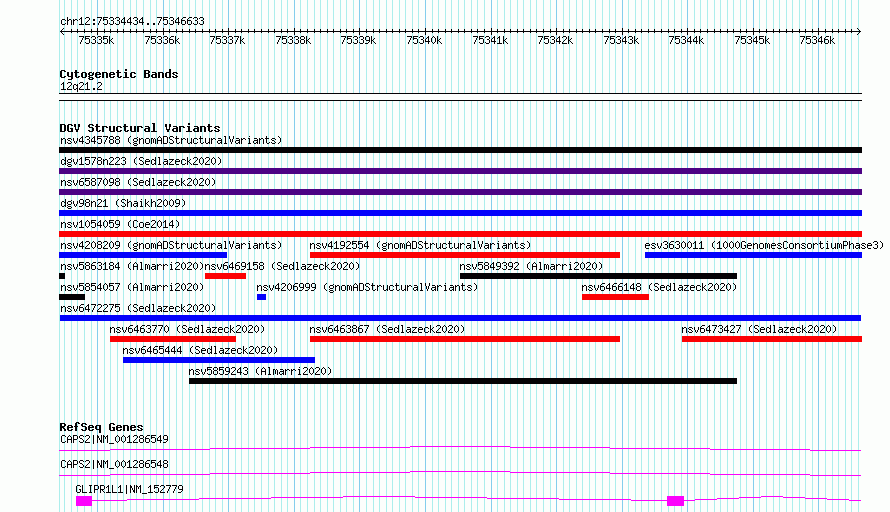Viewport: 890px width, 512px height.
Task: Click the short black nsv5854057 bar
Action: pos(72,297)
